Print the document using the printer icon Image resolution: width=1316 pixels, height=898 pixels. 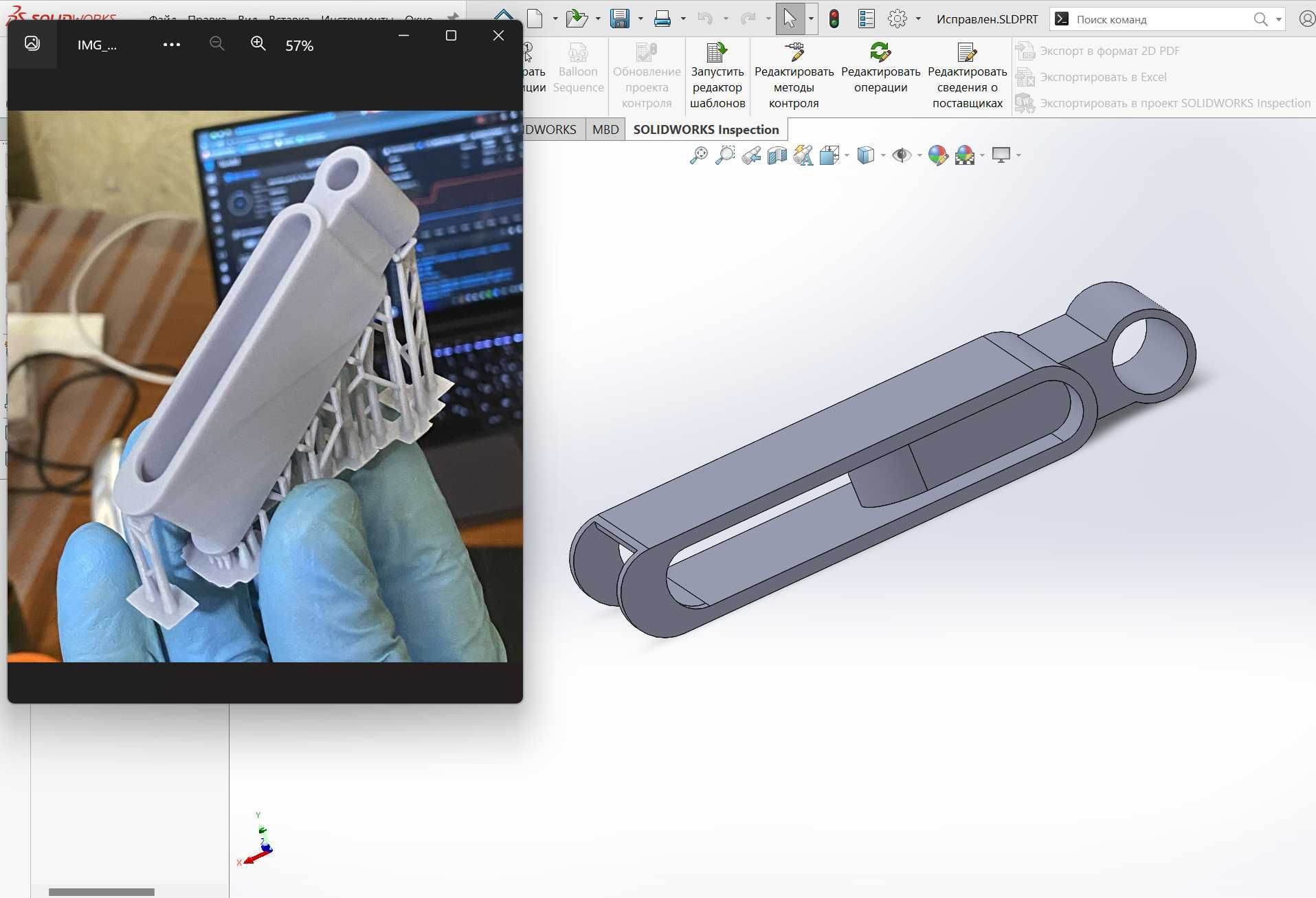(662, 19)
